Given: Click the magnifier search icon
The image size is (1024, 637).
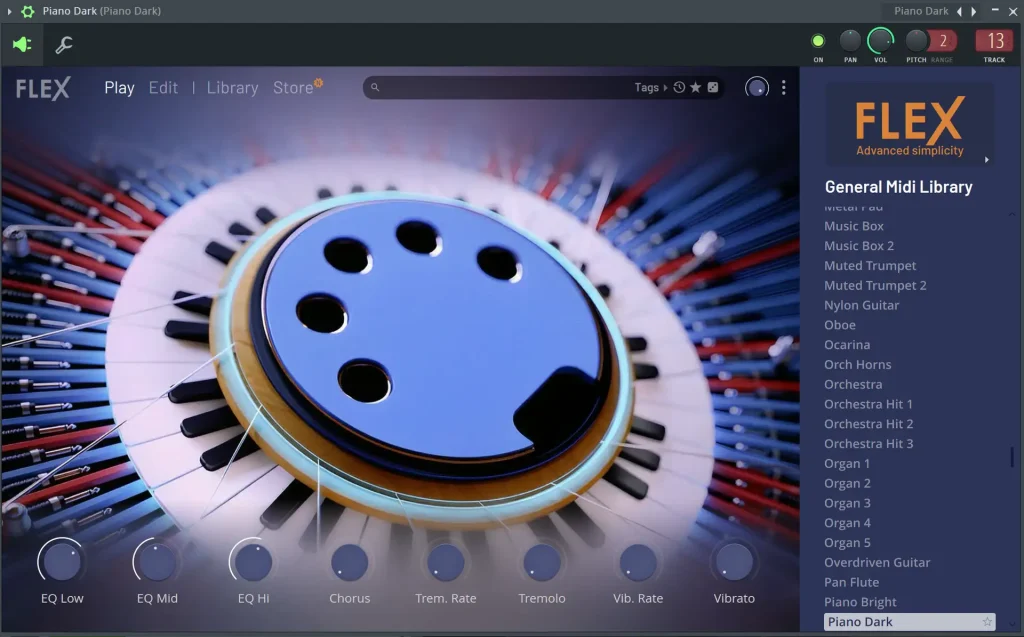Looking at the screenshot, I should (x=375, y=87).
